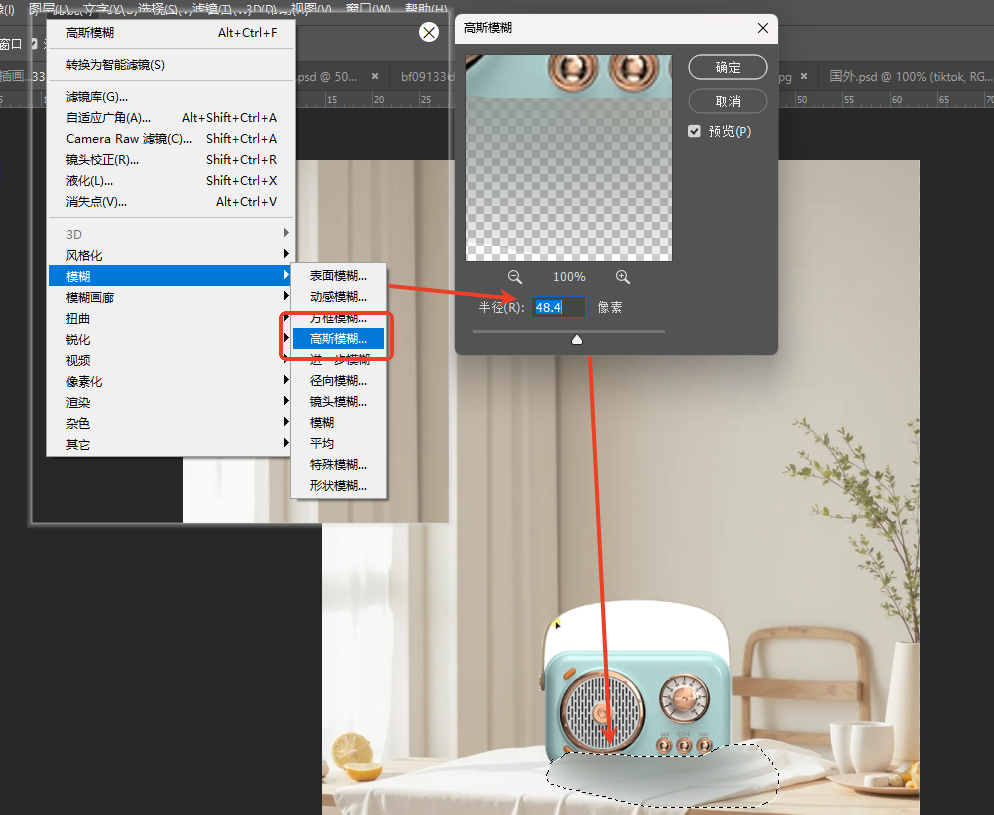Select 动感模糊... from the blur submenu
The height and width of the screenshot is (815, 994).
338,297
